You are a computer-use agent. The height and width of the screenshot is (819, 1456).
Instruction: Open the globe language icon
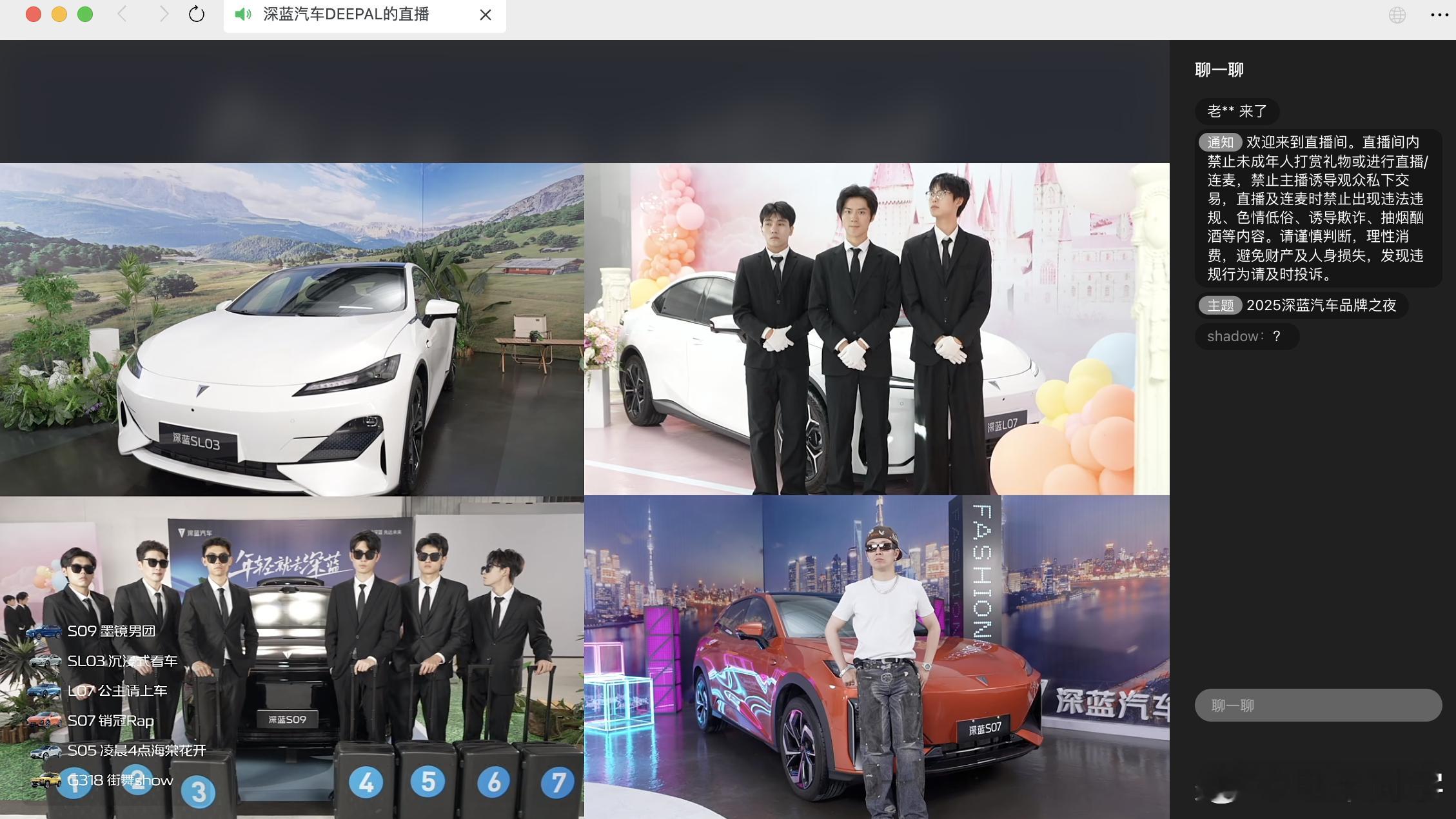1397,15
